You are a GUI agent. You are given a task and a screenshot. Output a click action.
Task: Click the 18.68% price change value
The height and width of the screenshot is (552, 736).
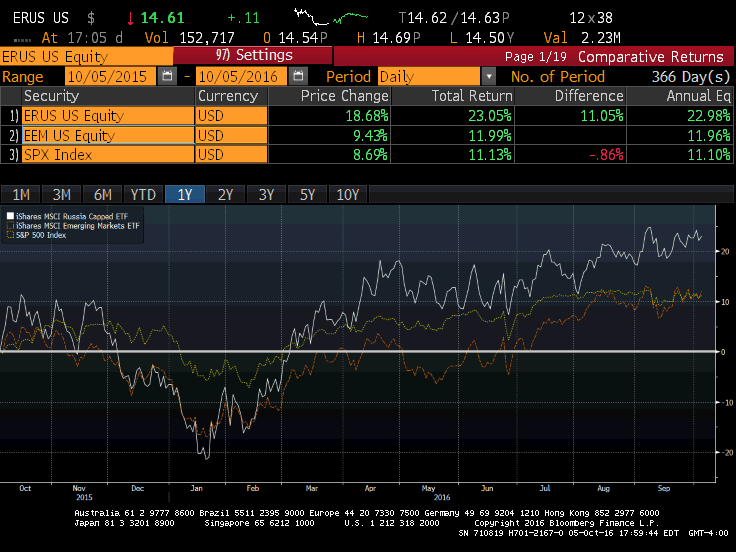(367, 115)
